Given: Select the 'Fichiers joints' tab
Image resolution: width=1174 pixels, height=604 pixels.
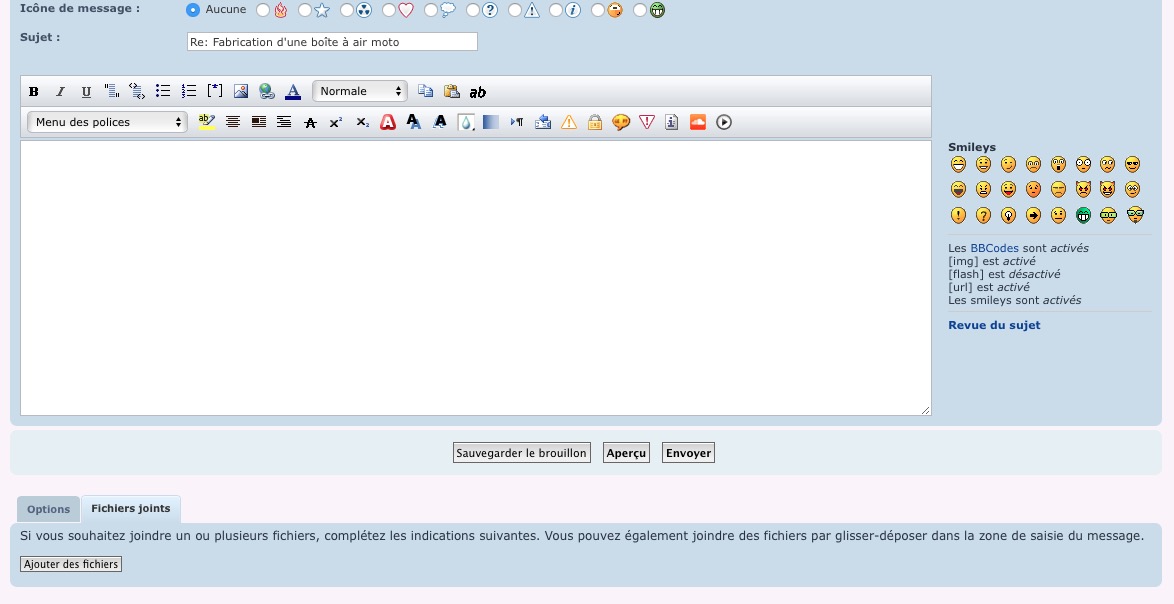Looking at the screenshot, I should pyautogui.click(x=131, y=509).
